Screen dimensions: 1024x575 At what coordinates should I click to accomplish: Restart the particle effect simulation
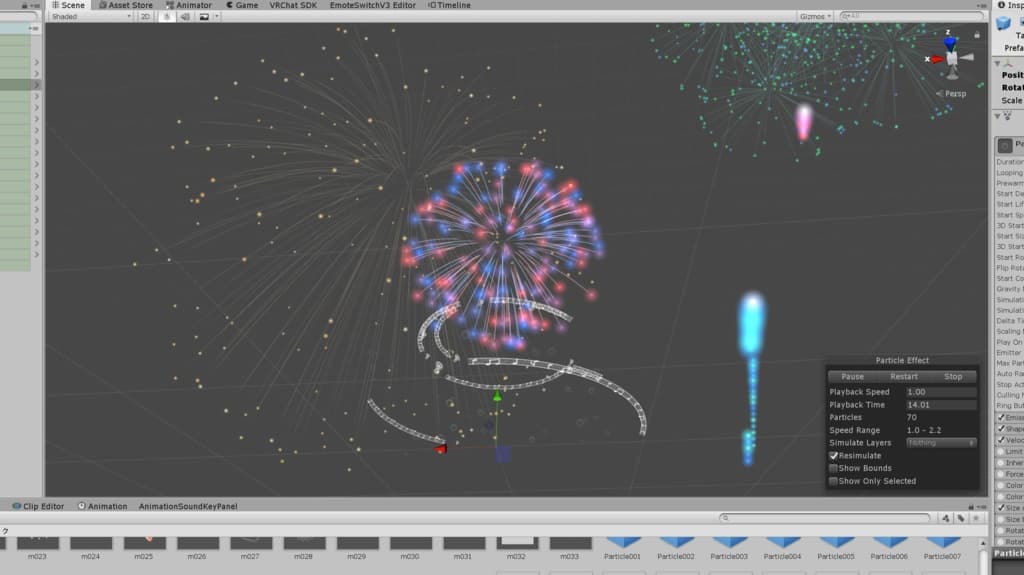point(903,377)
